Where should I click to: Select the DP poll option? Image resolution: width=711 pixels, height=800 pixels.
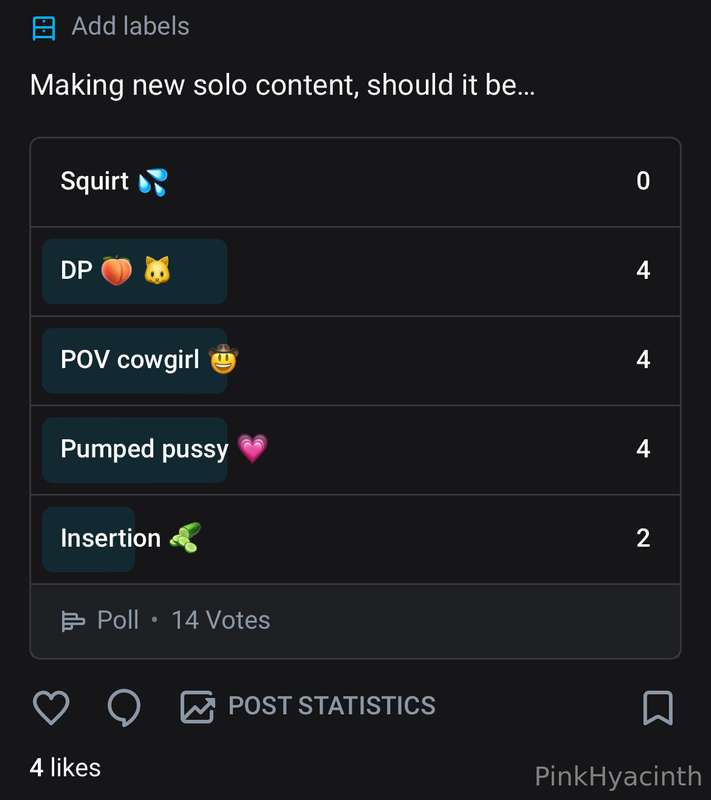(356, 271)
